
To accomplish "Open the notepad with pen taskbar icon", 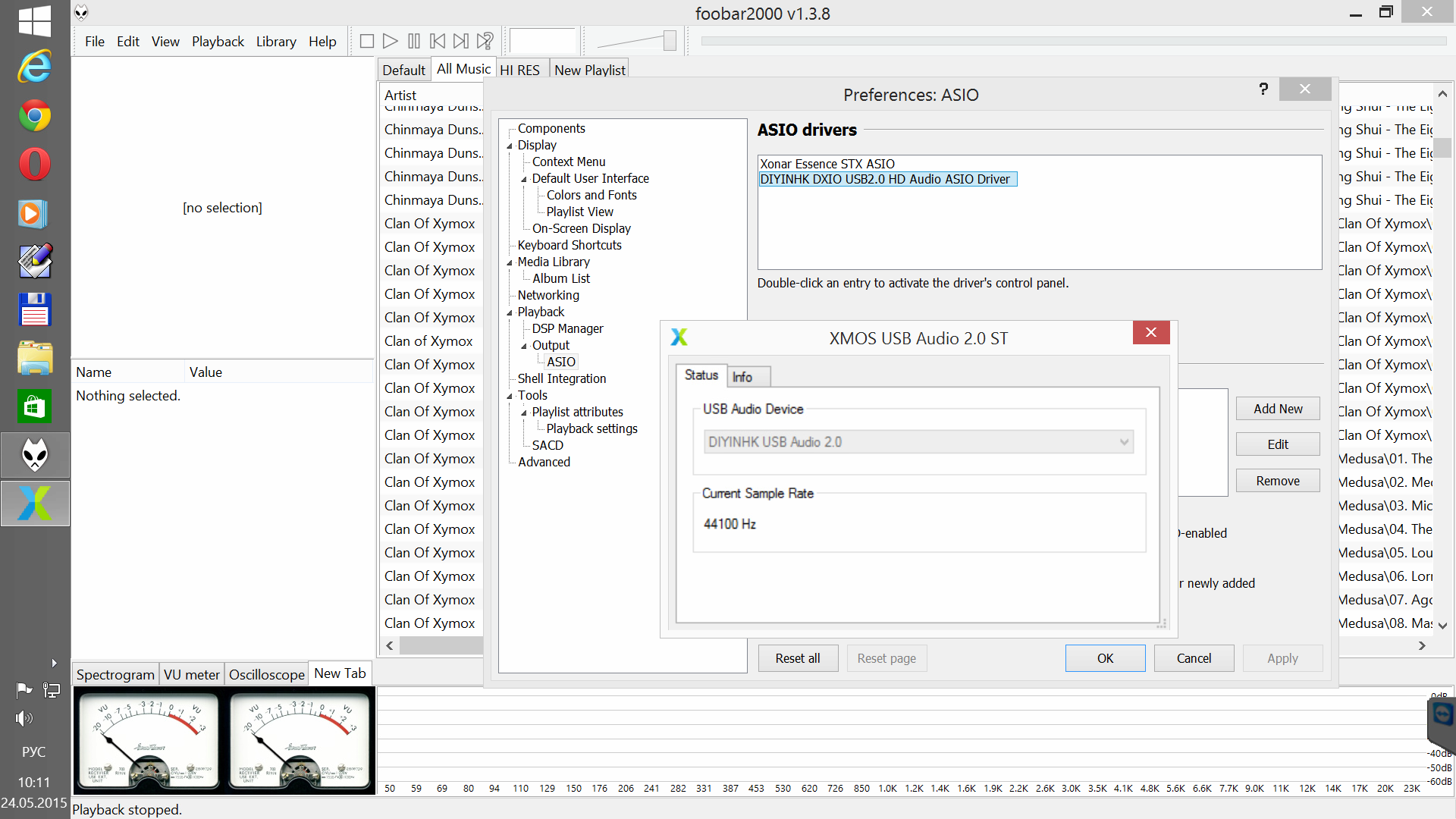I will click(x=35, y=262).
